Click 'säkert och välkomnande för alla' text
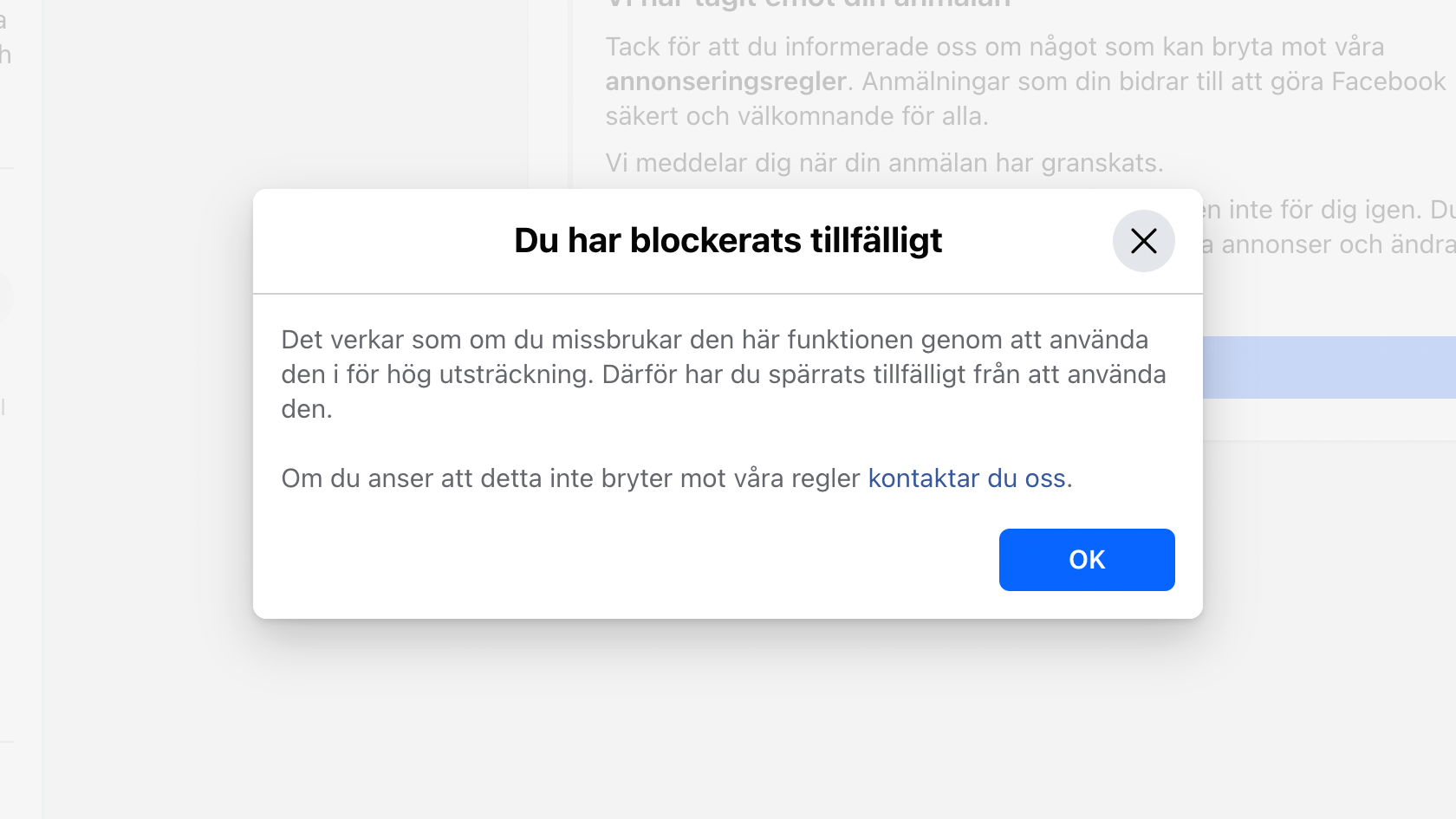1456x819 pixels. pos(796,116)
